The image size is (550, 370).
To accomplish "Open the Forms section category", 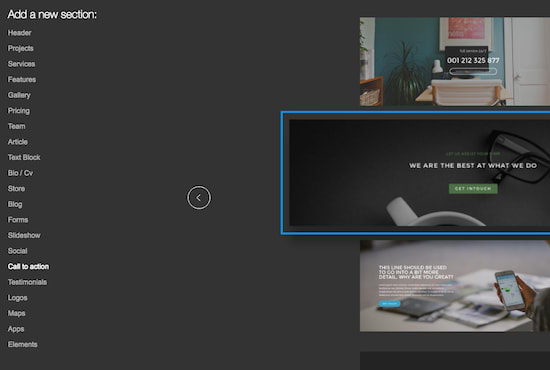I will pyautogui.click(x=18, y=220).
